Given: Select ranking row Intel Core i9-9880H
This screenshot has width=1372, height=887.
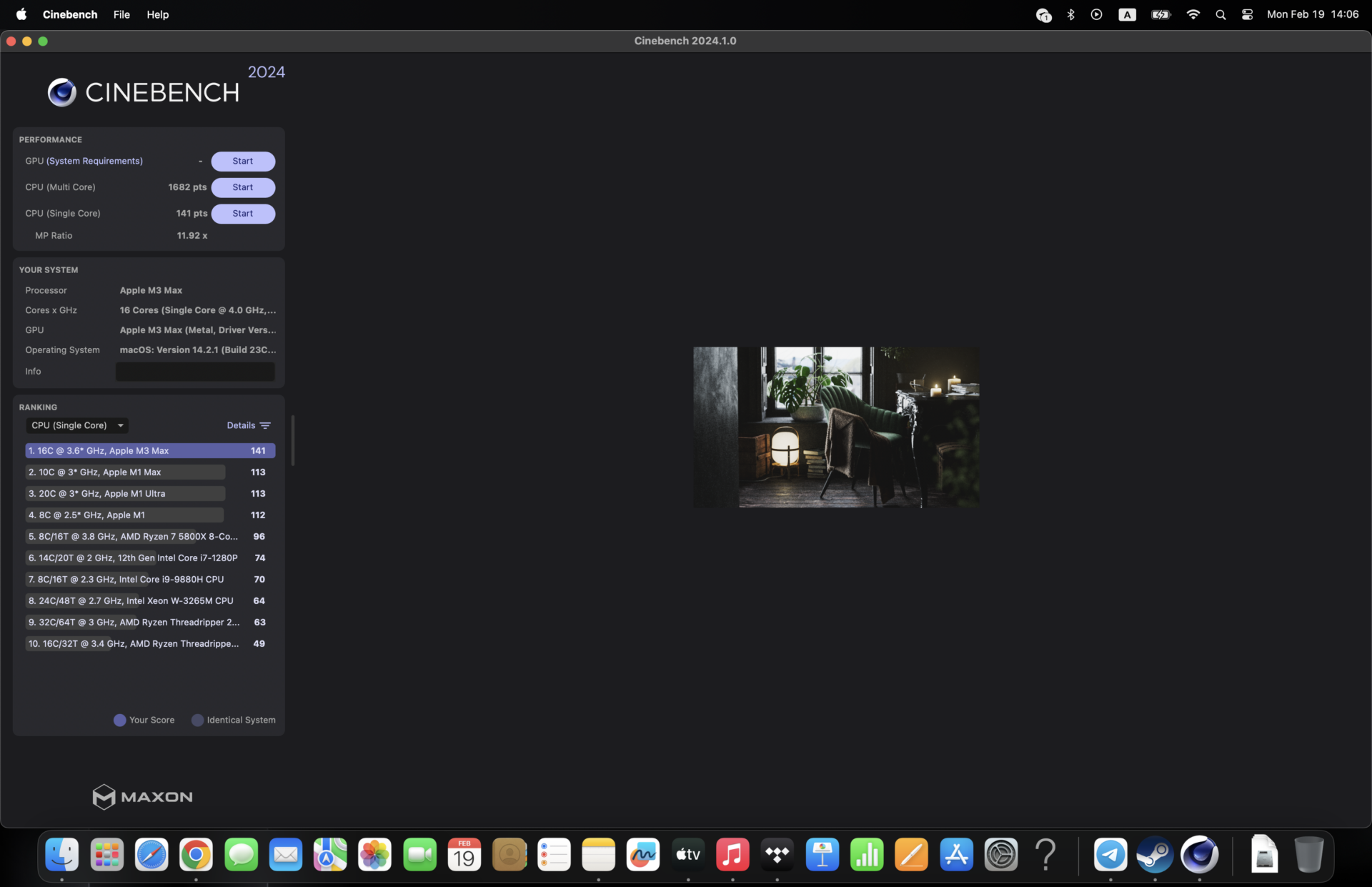Looking at the screenshot, I should click(150, 580).
